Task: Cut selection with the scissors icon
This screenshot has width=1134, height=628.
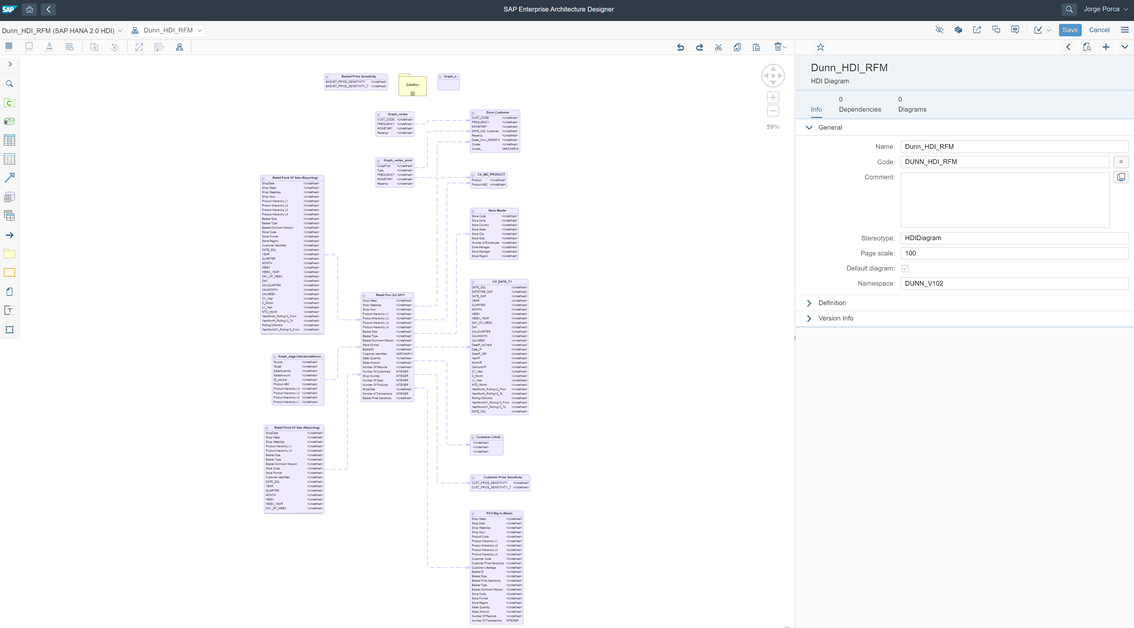Action: pyautogui.click(x=717, y=46)
